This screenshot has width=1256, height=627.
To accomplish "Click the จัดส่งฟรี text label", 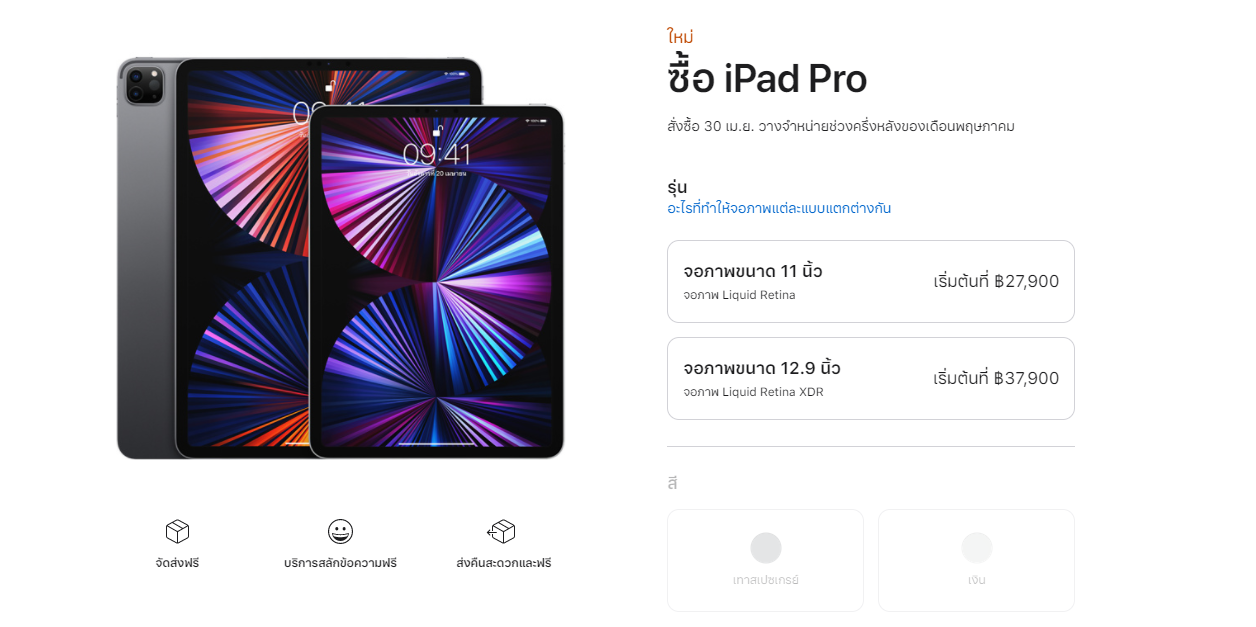I will (177, 563).
